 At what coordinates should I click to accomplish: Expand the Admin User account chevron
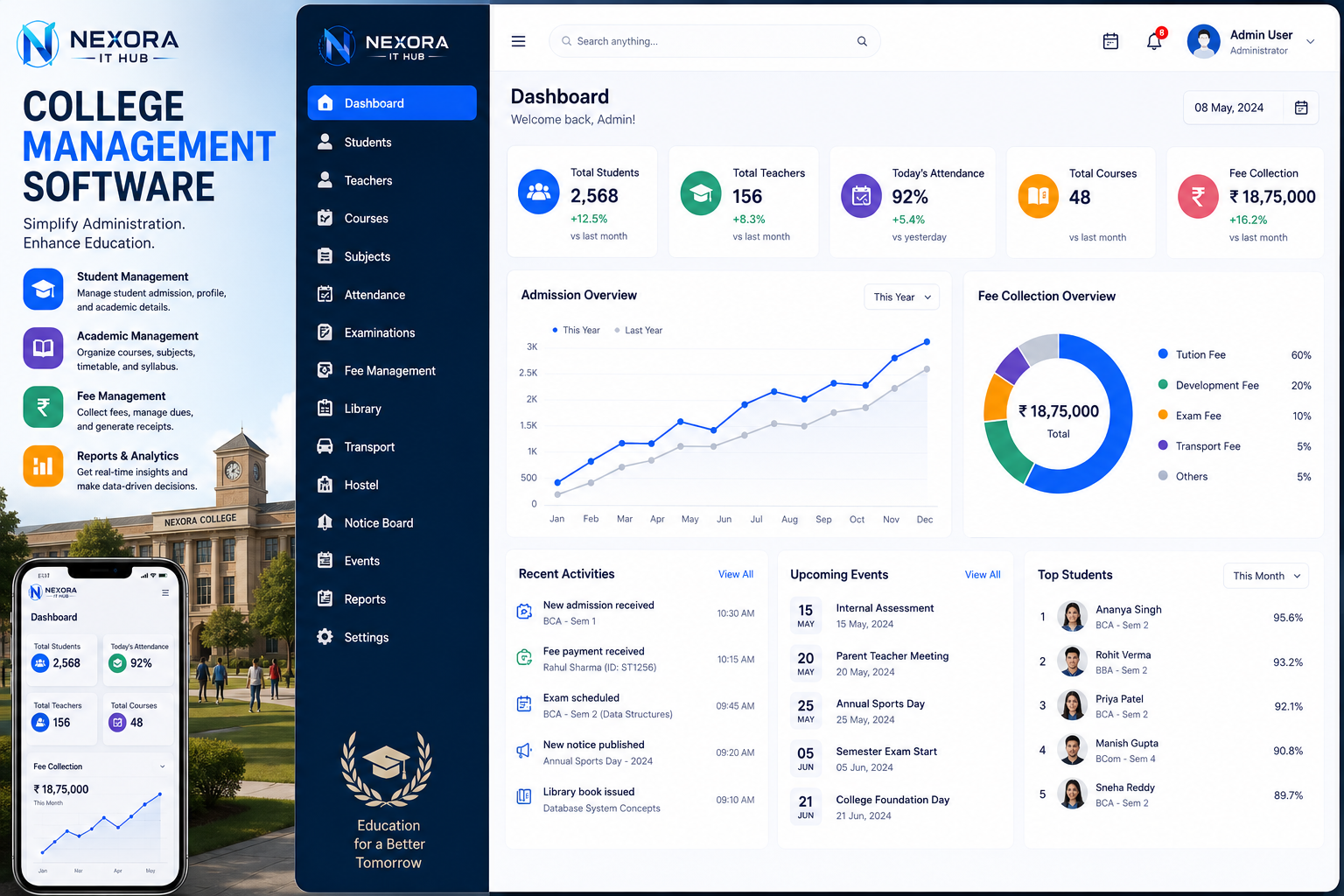pyautogui.click(x=1310, y=42)
